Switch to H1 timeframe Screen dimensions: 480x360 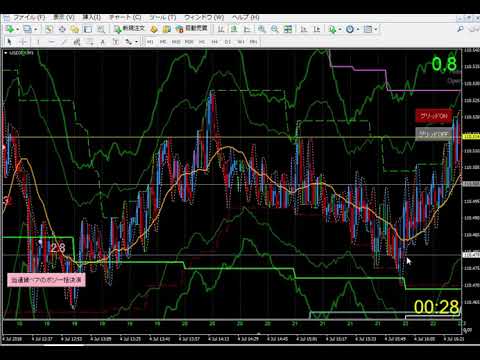pos(202,42)
